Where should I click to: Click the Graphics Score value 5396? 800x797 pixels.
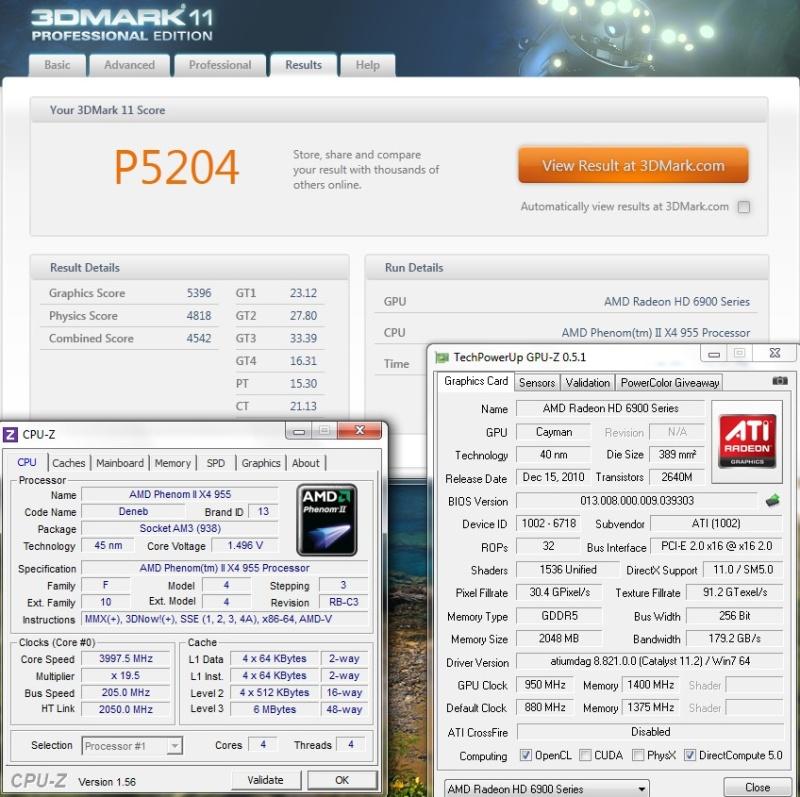tap(199, 293)
